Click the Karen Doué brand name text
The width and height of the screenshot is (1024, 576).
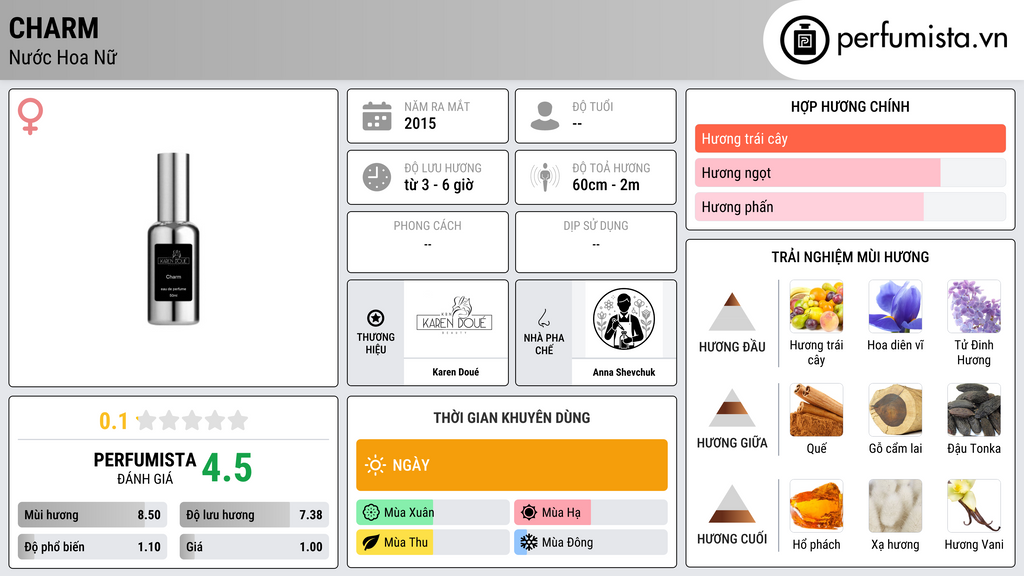click(455, 372)
